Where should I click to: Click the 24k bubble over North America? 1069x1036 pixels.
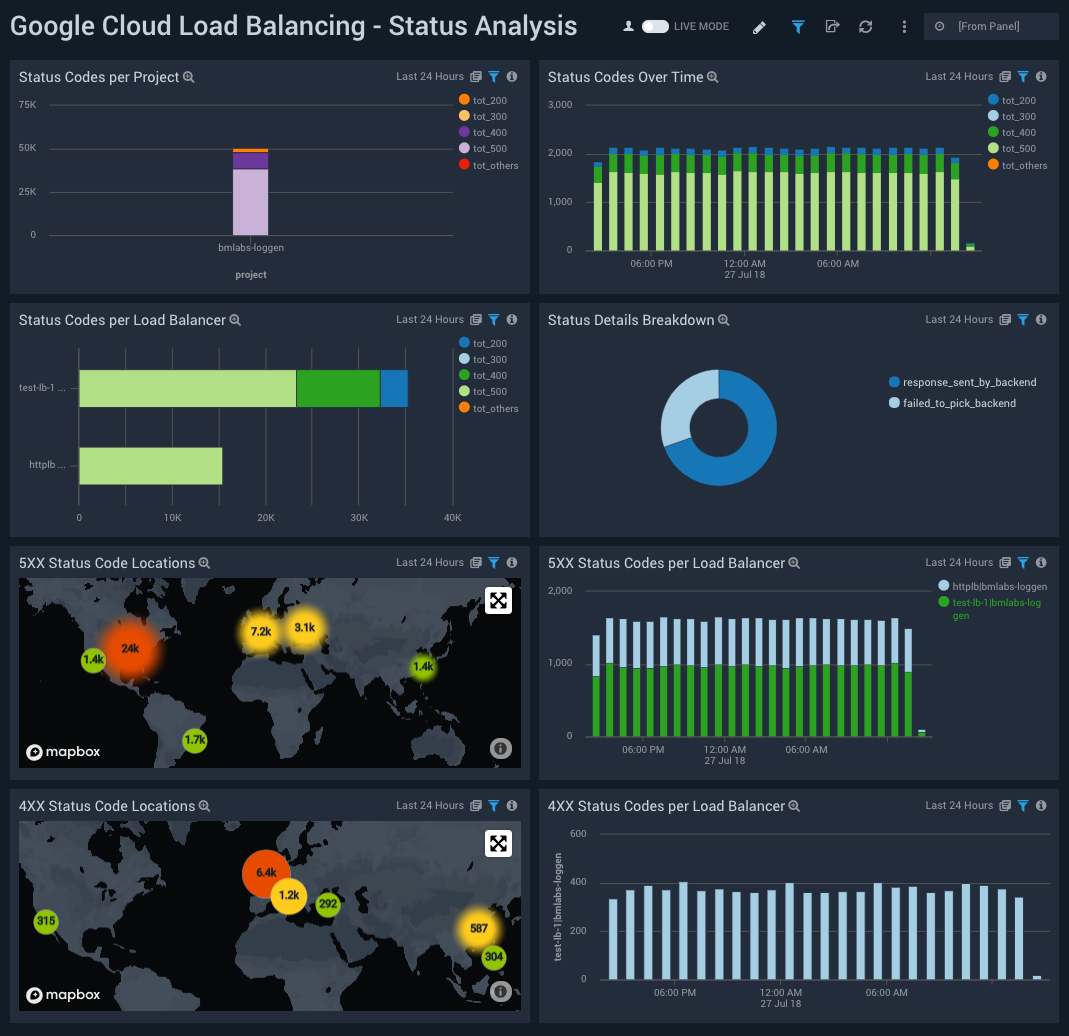click(x=131, y=648)
